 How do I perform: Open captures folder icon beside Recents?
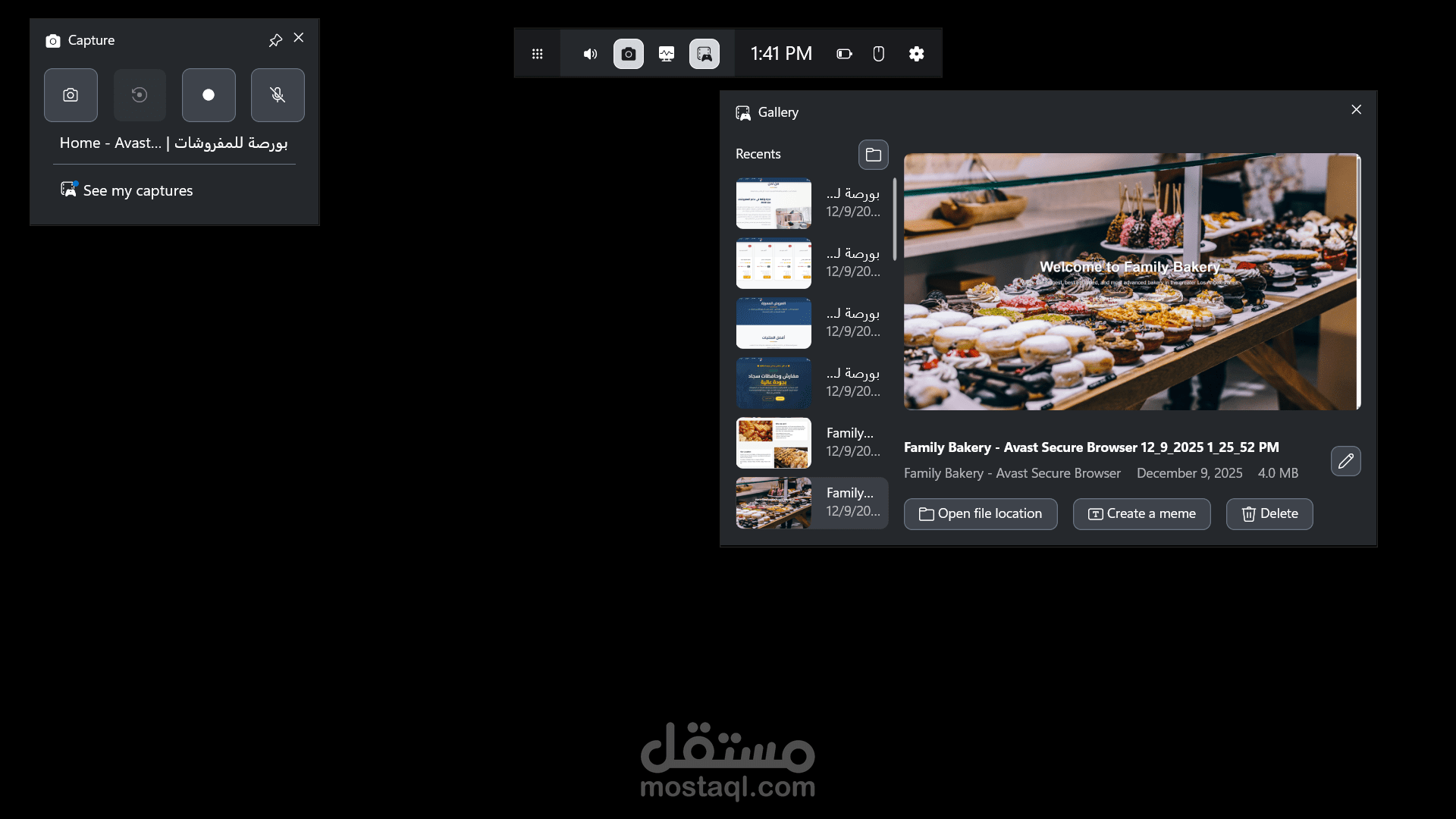point(873,155)
